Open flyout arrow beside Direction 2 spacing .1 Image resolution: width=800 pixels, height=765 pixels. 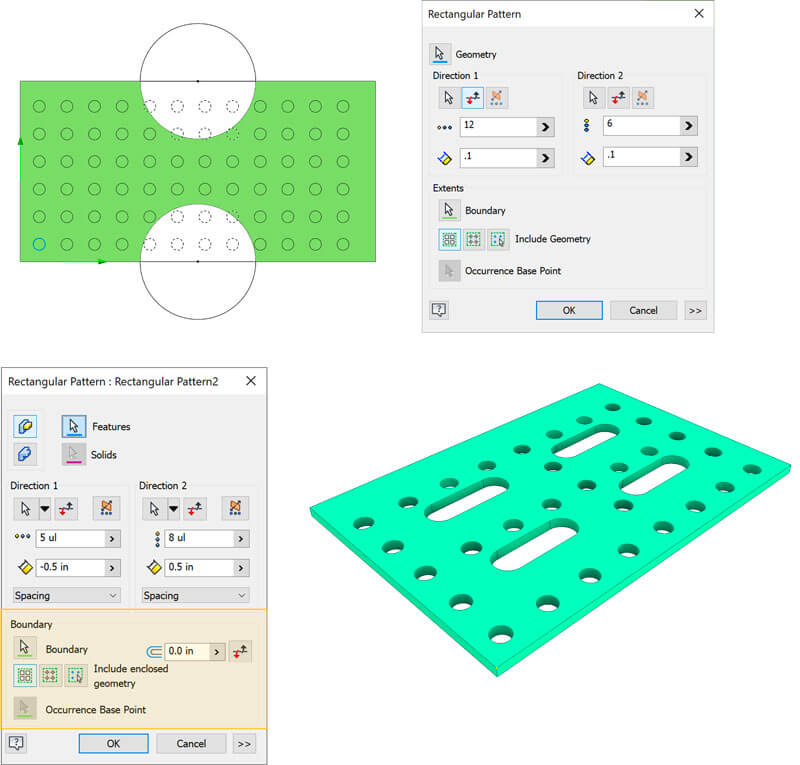pos(689,157)
